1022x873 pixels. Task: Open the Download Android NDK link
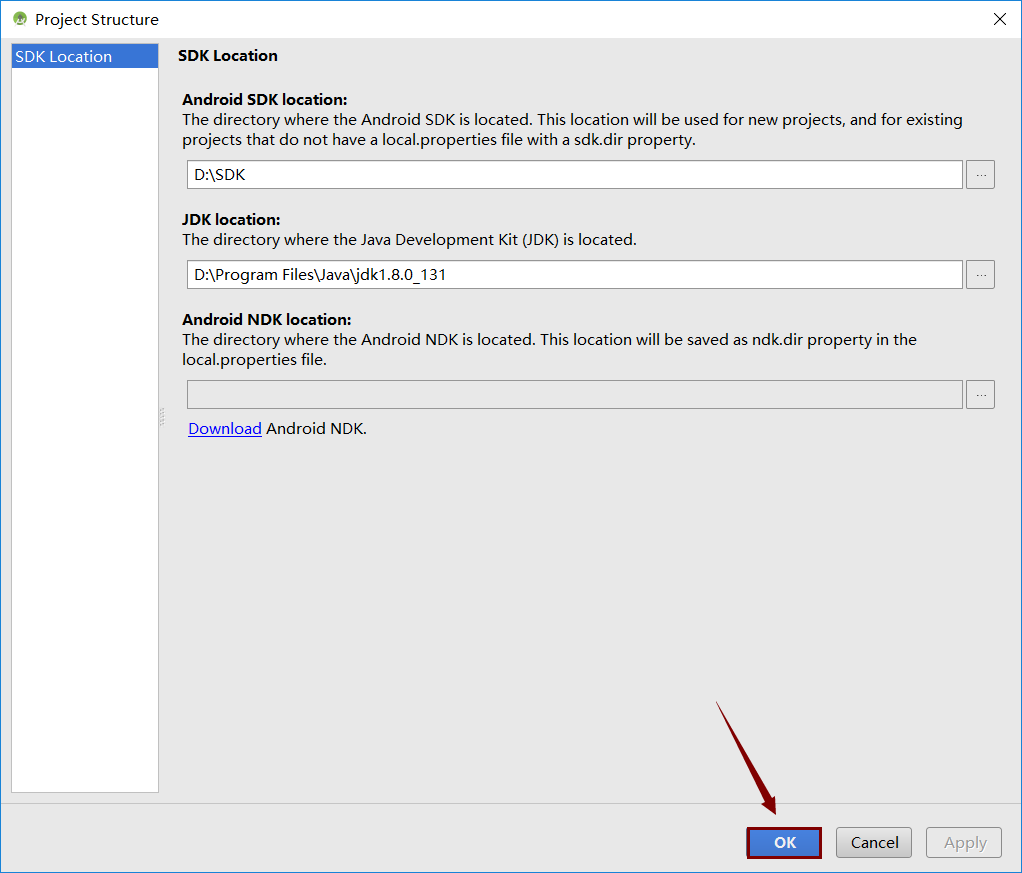224,428
